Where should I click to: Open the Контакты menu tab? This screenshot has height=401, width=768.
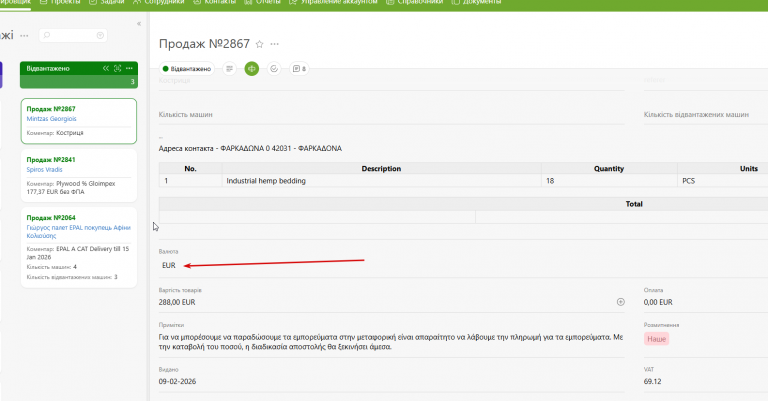pos(215,2)
